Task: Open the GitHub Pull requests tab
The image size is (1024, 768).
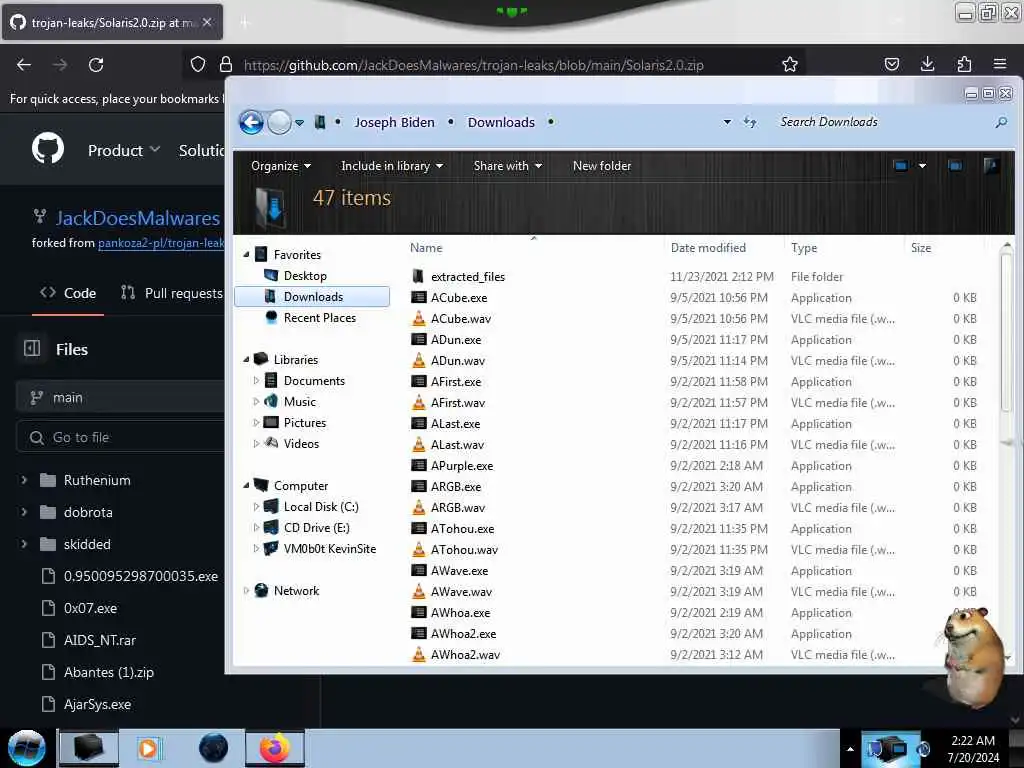Action: (172, 293)
